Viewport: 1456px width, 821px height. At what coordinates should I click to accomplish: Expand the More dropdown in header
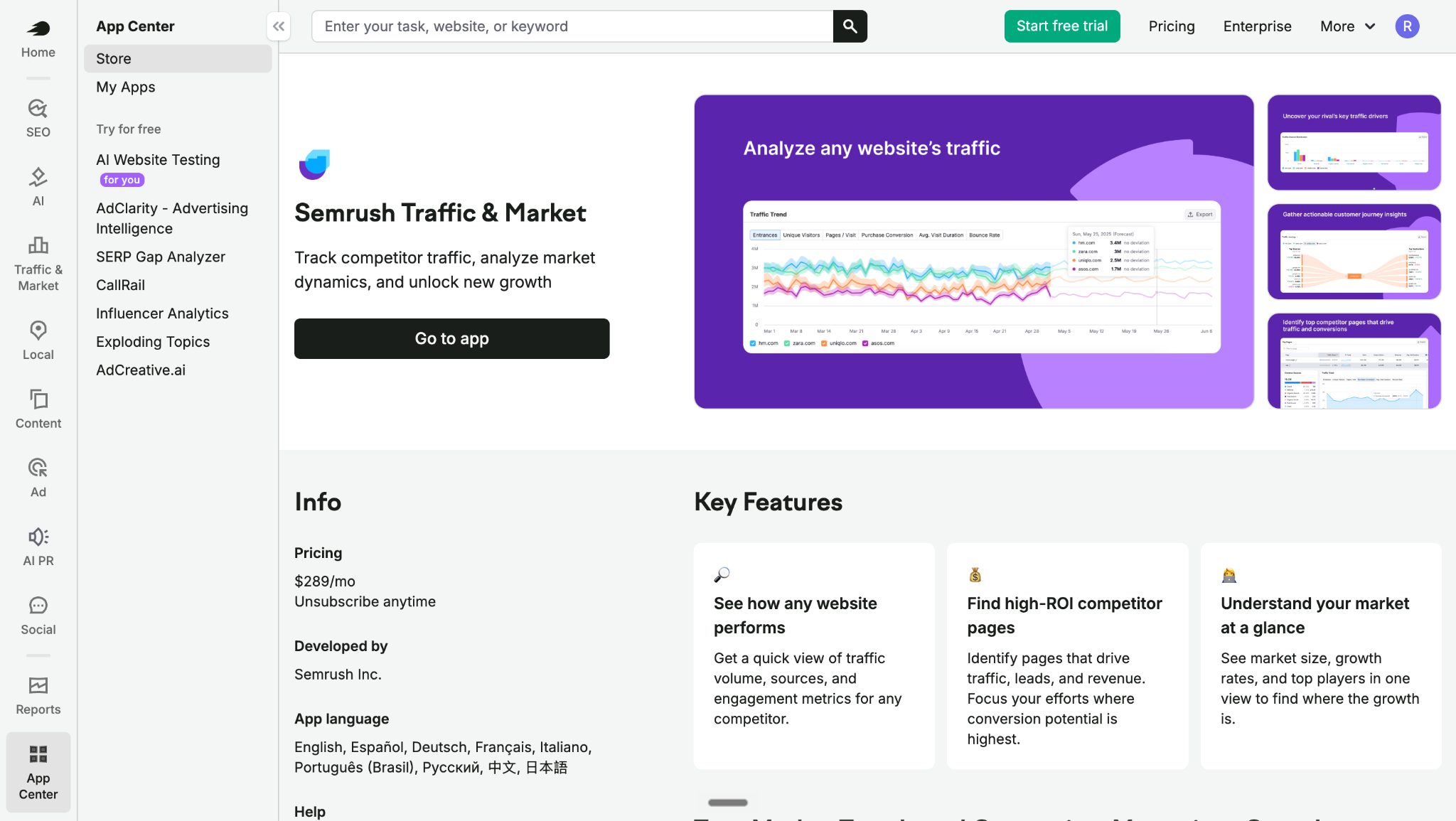point(1347,26)
